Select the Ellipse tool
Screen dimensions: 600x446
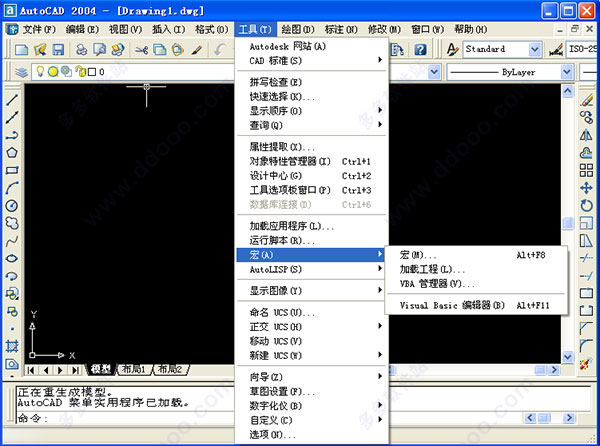[x=11, y=258]
